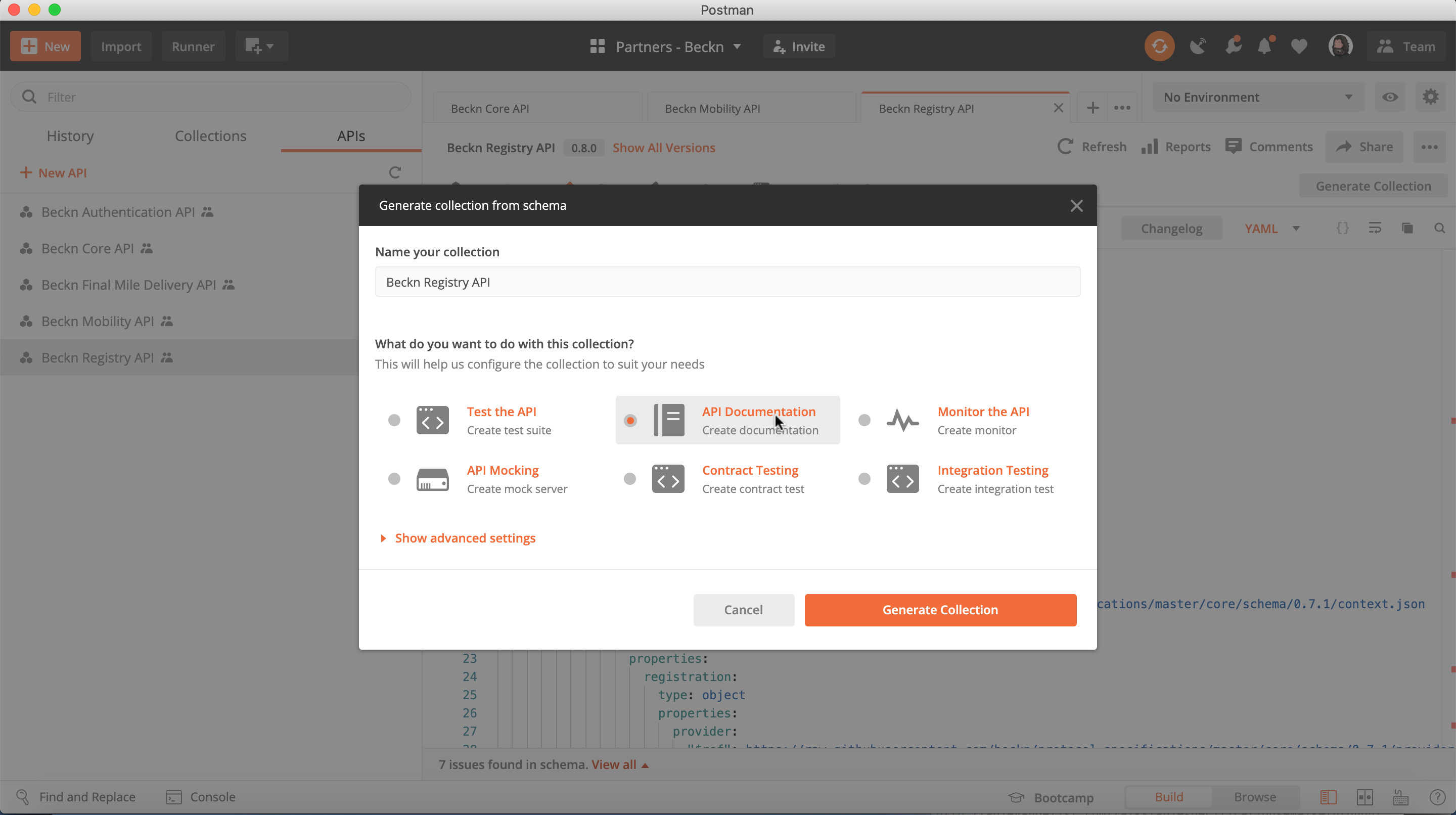
Task: Open the user avatar menu
Action: point(1340,47)
